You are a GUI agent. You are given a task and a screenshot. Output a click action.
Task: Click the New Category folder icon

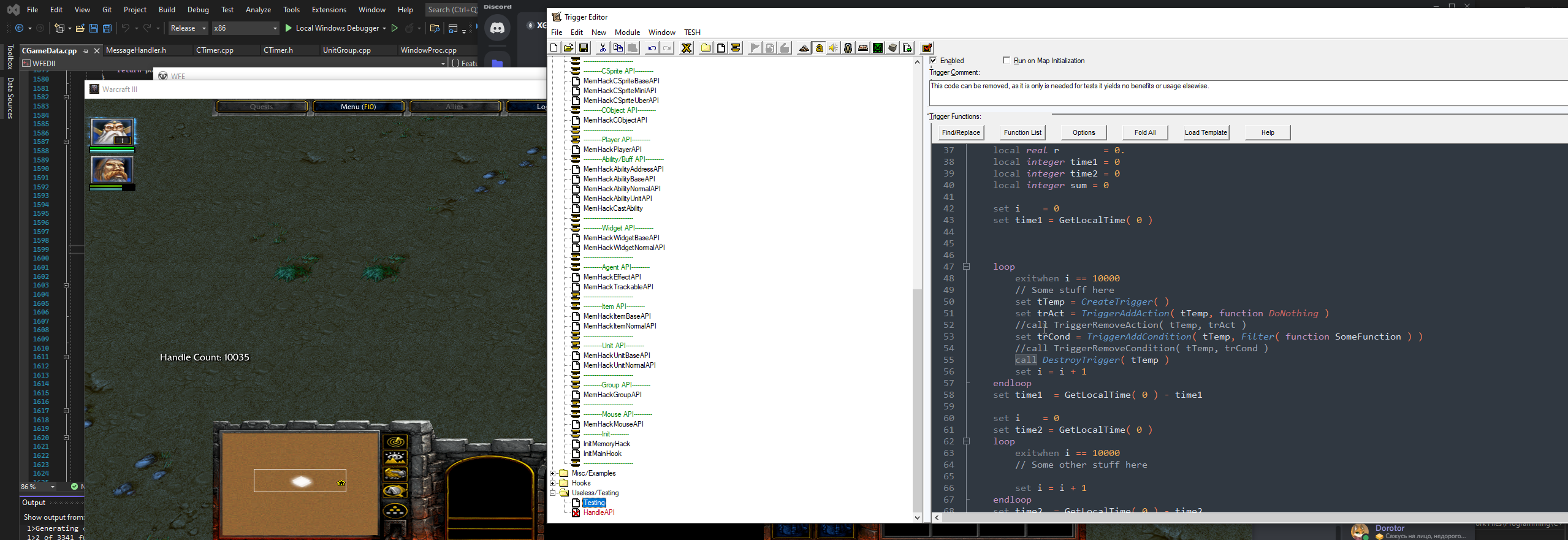(706, 48)
